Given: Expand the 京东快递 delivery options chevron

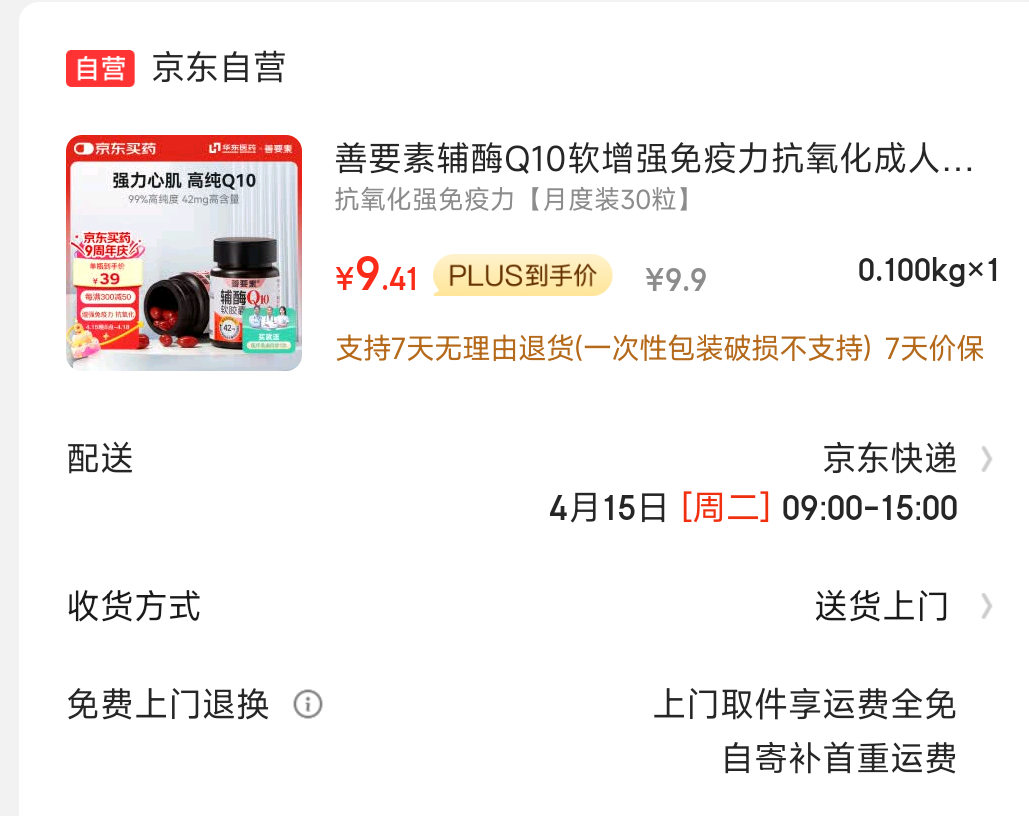Looking at the screenshot, I should [x=986, y=459].
